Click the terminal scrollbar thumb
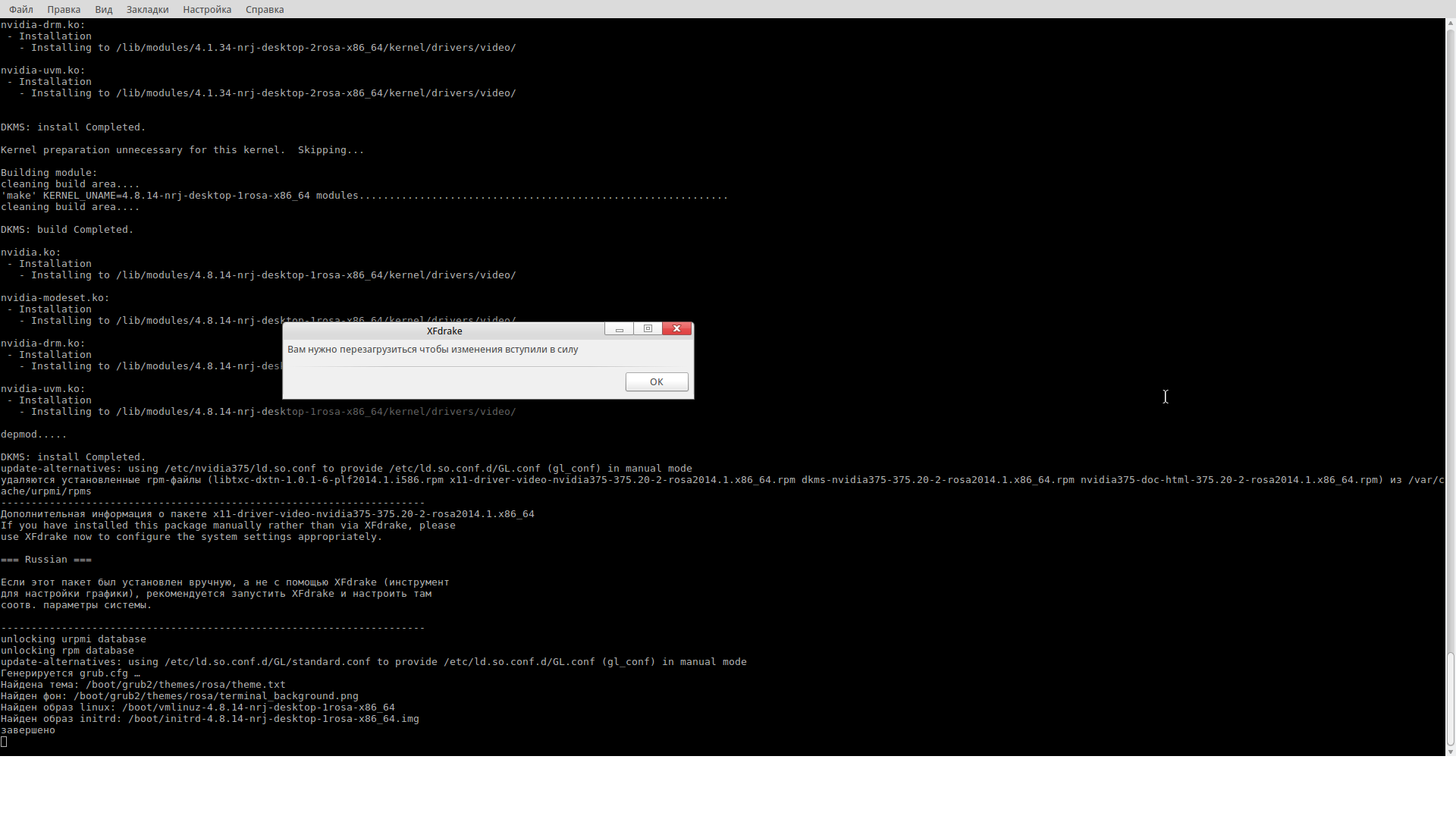The height and width of the screenshot is (819, 1456). [x=1451, y=698]
